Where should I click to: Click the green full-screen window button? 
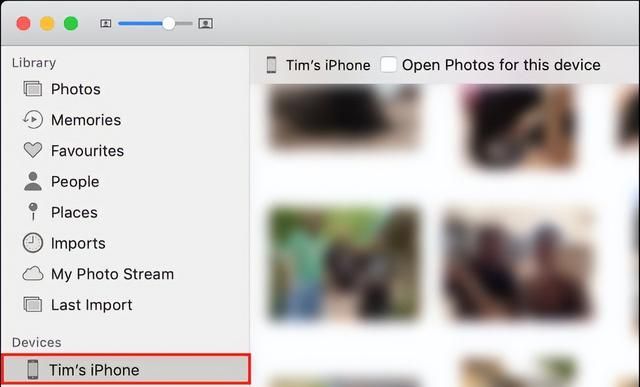click(71, 23)
